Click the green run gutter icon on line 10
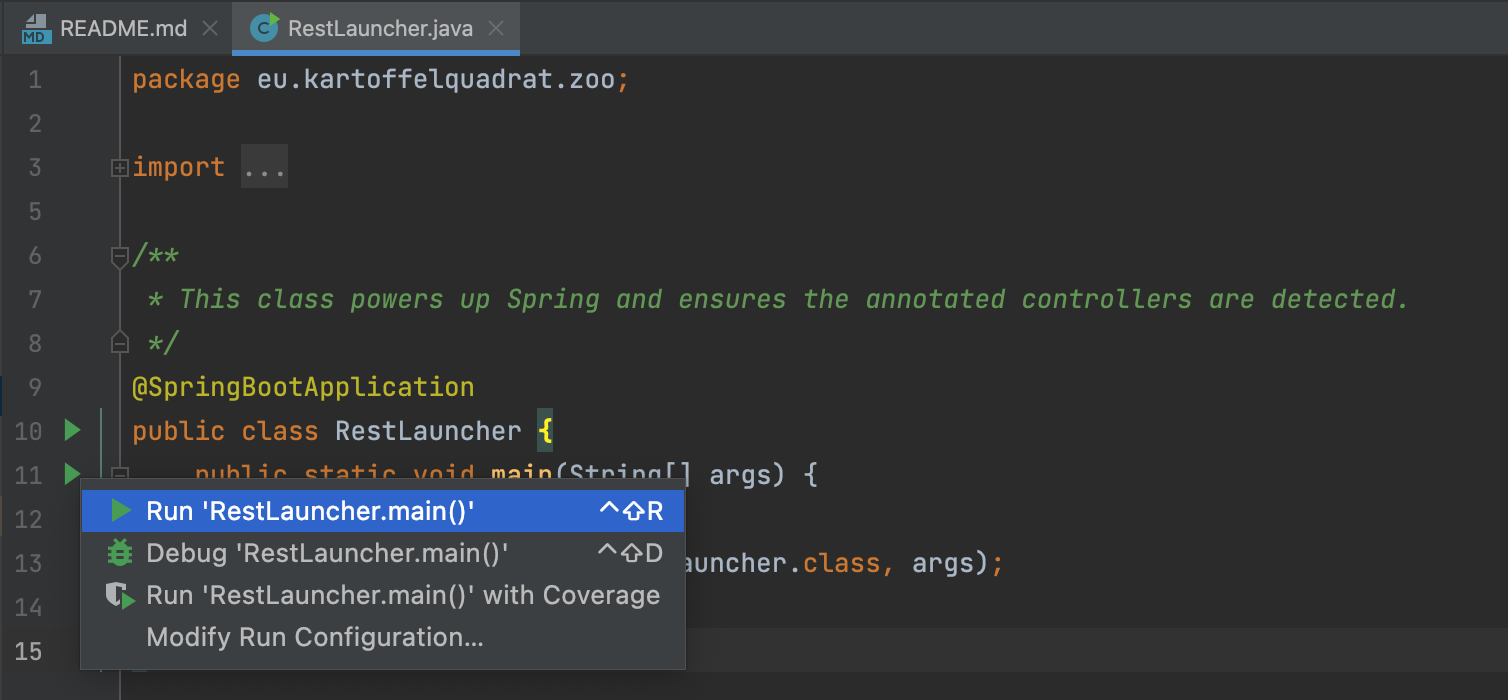The image size is (1508, 700). (x=72, y=431)
